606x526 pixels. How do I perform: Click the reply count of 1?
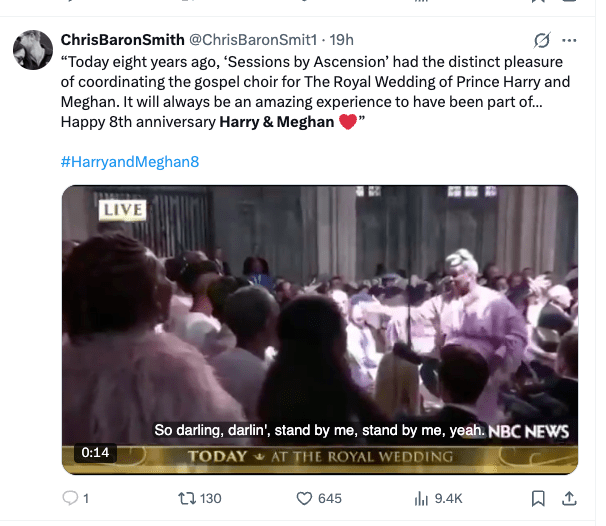[86, 499]
